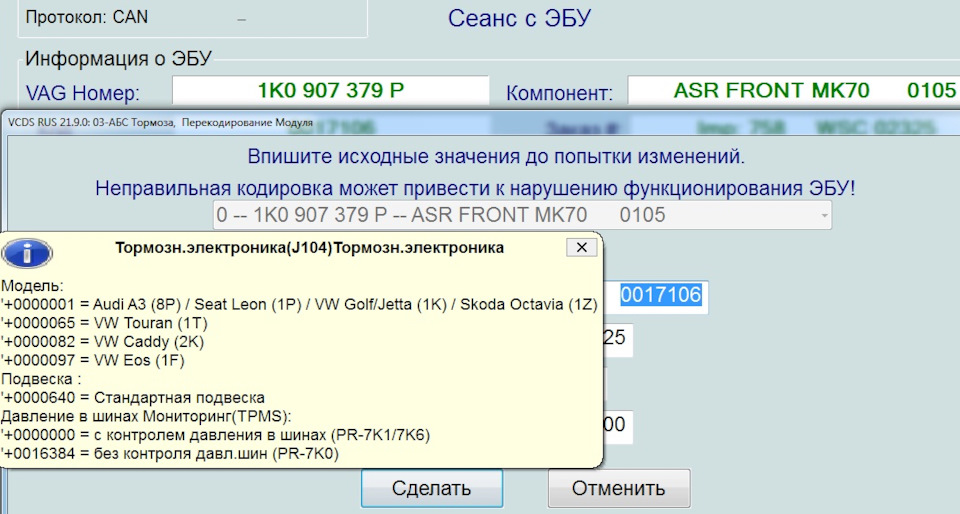Screen dimensions: 960x514
Task: Click the 'Сеанс с ЭБУ' heading
Action: tap(519, 18)
